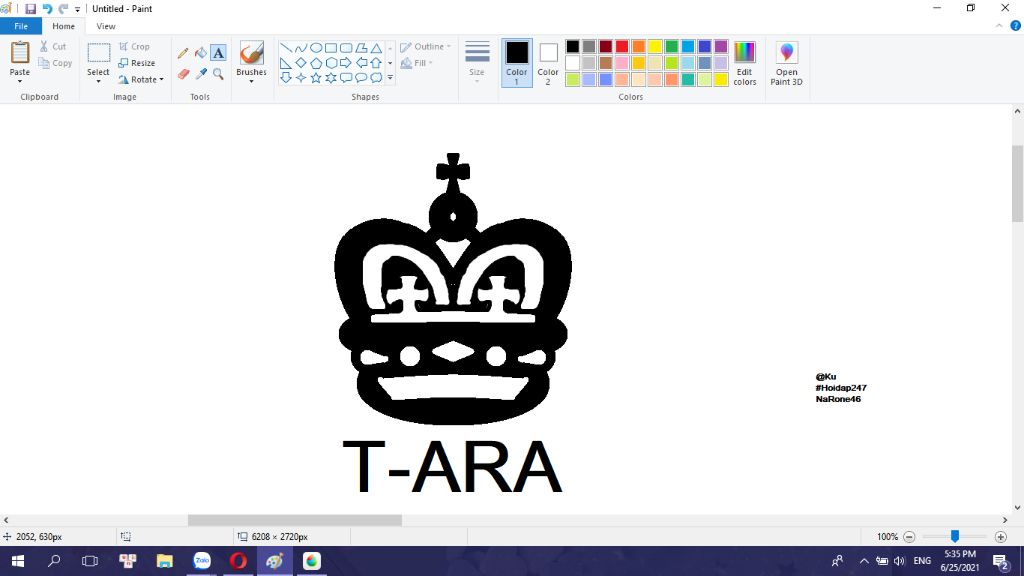Open taskbar Search magnifier
This screenshot has width=1024, height=576.
click(x=54, y=561)
